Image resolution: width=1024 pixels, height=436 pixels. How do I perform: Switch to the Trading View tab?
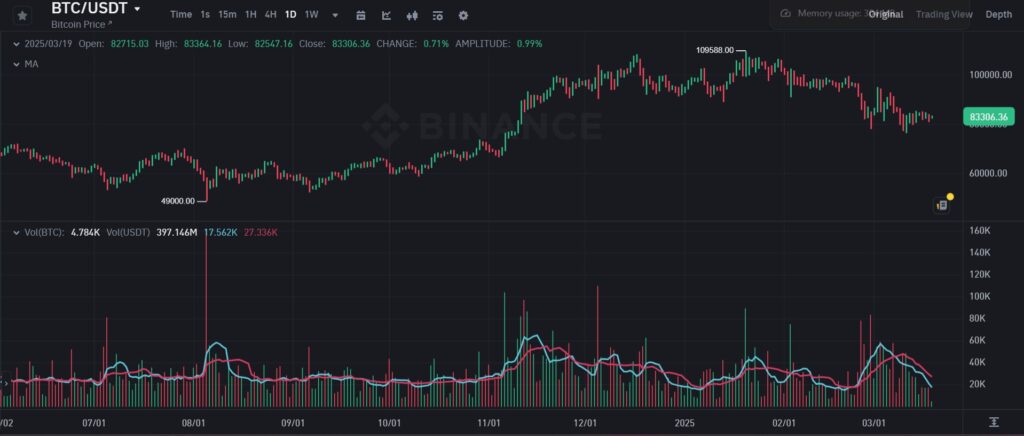tap(943, 14)
